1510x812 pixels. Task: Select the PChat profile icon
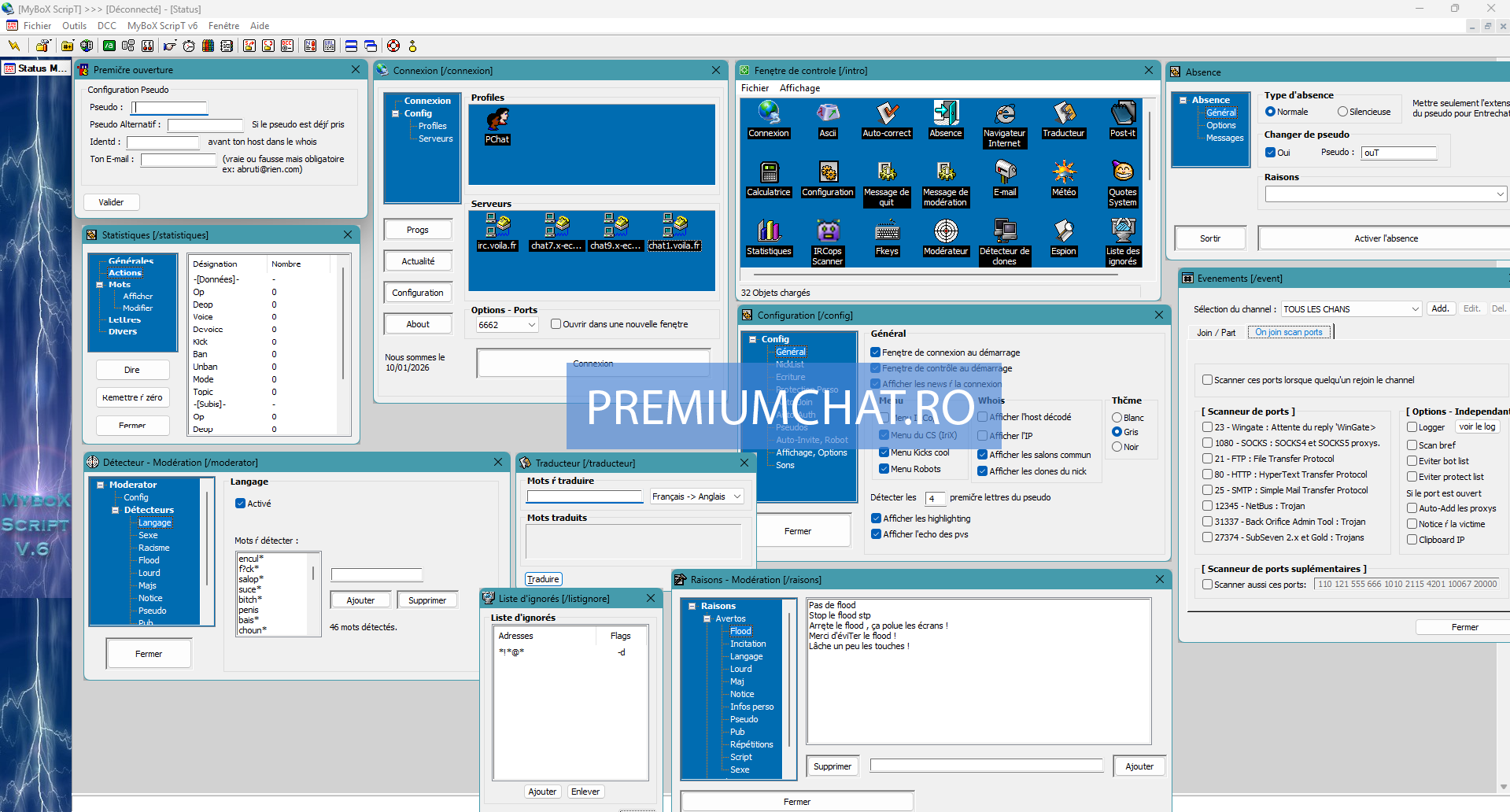497,127
